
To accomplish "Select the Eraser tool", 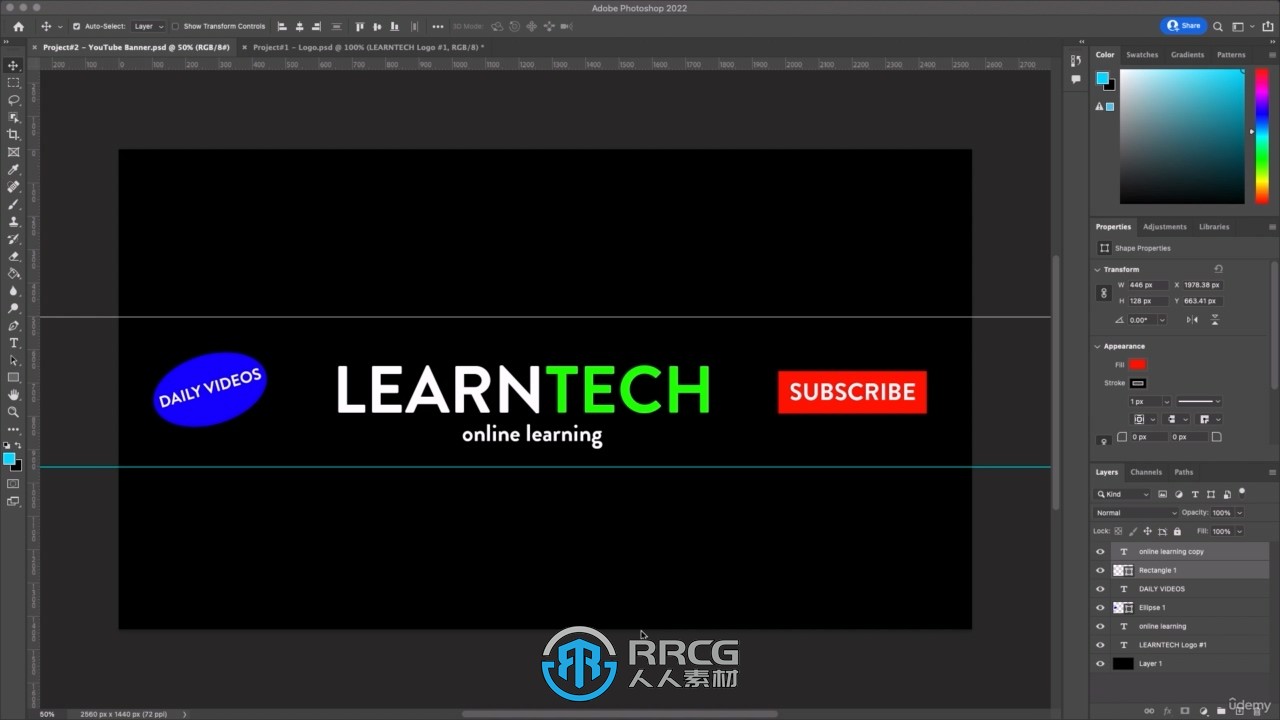I will click(13, 256).
